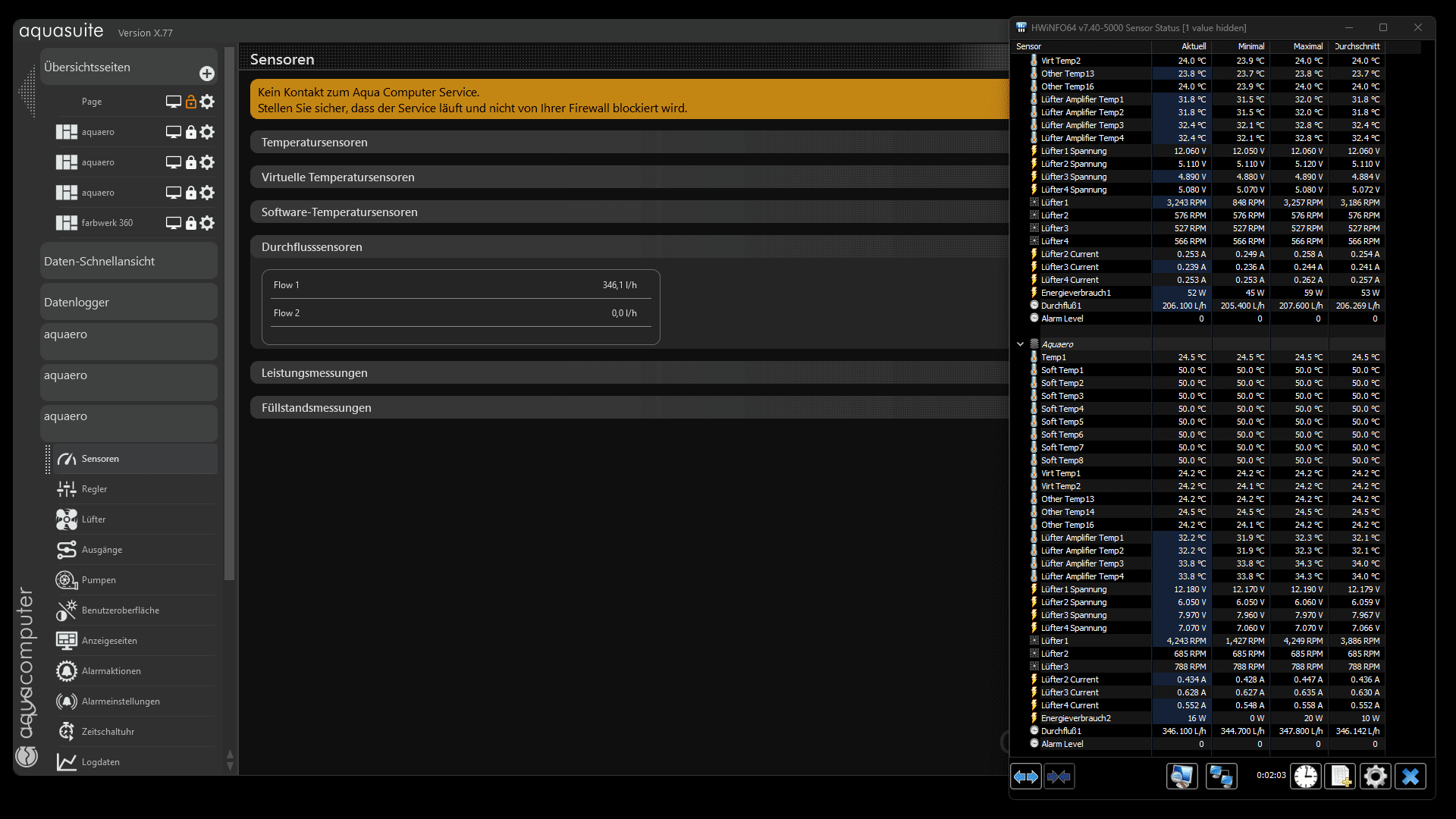Maximize the HWiNFO64 sensor window
This screenshot has height=819, width=1456.
(x=1383, y=28)
